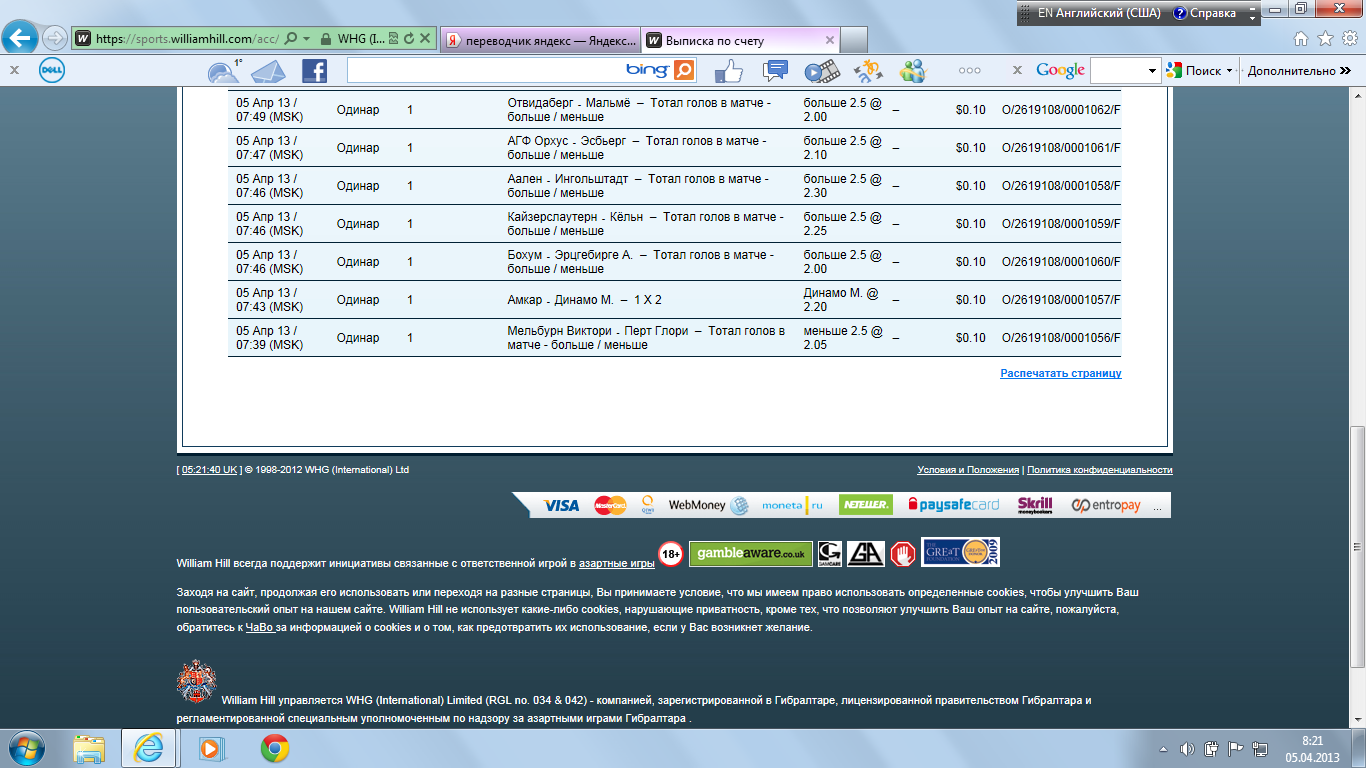Expand the Google toolbar search dropdown
This screenshot has width=1366, height=768.
pos(1152,71)
